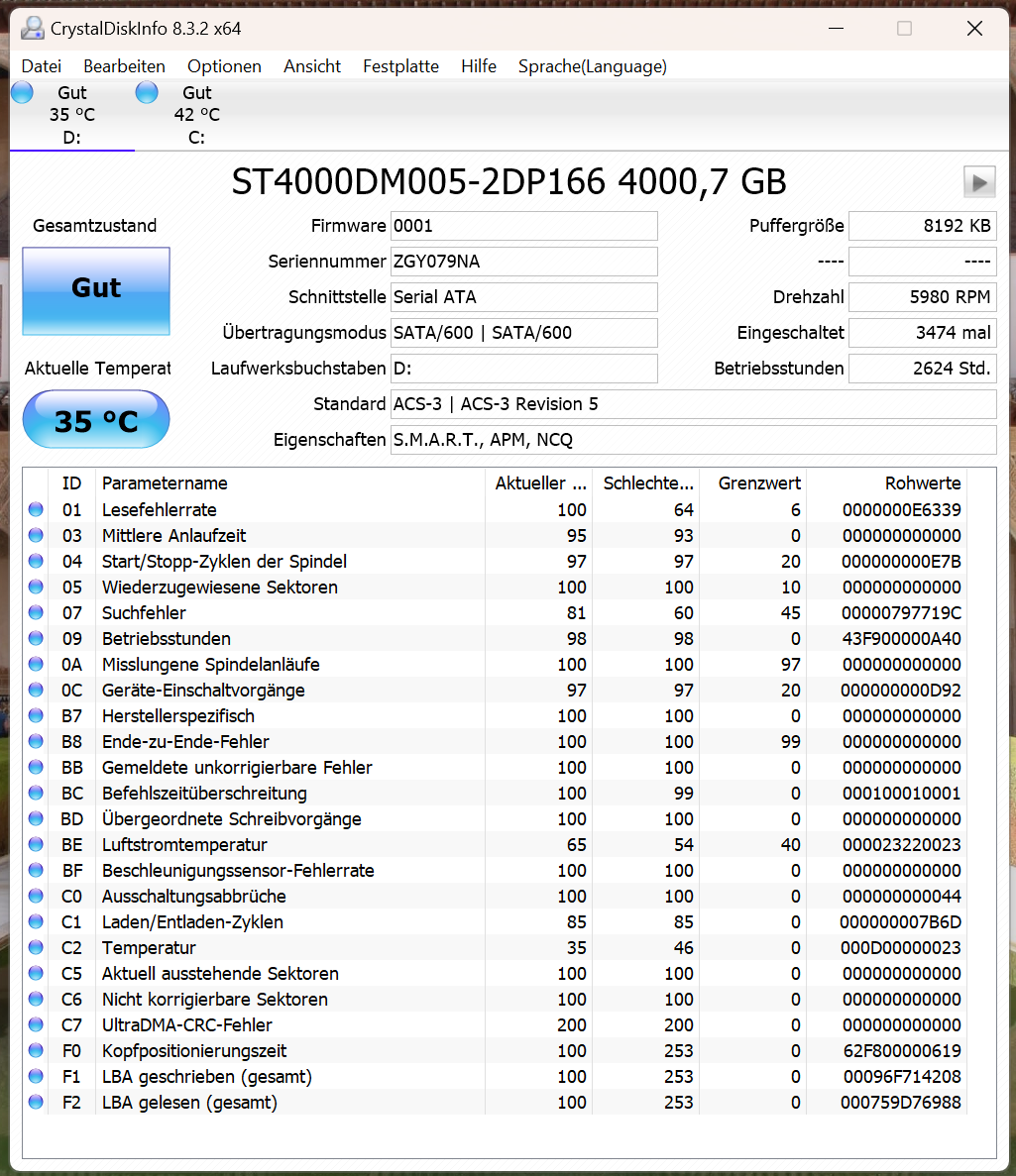
Task: Click the status dot of Wiederzugewiesene Sektoren row
Action: 36,588
